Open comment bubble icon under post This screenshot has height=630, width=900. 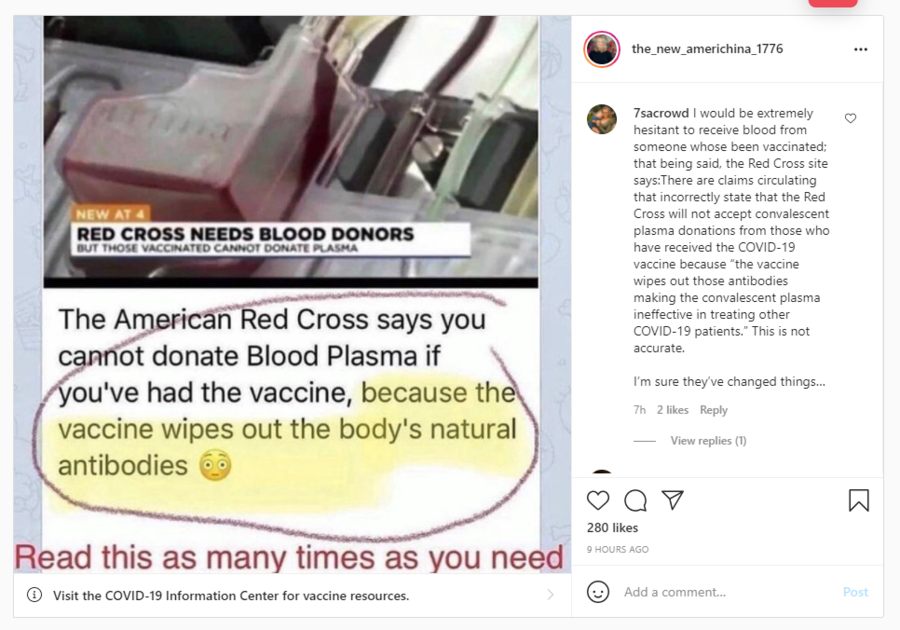[635, 500]
